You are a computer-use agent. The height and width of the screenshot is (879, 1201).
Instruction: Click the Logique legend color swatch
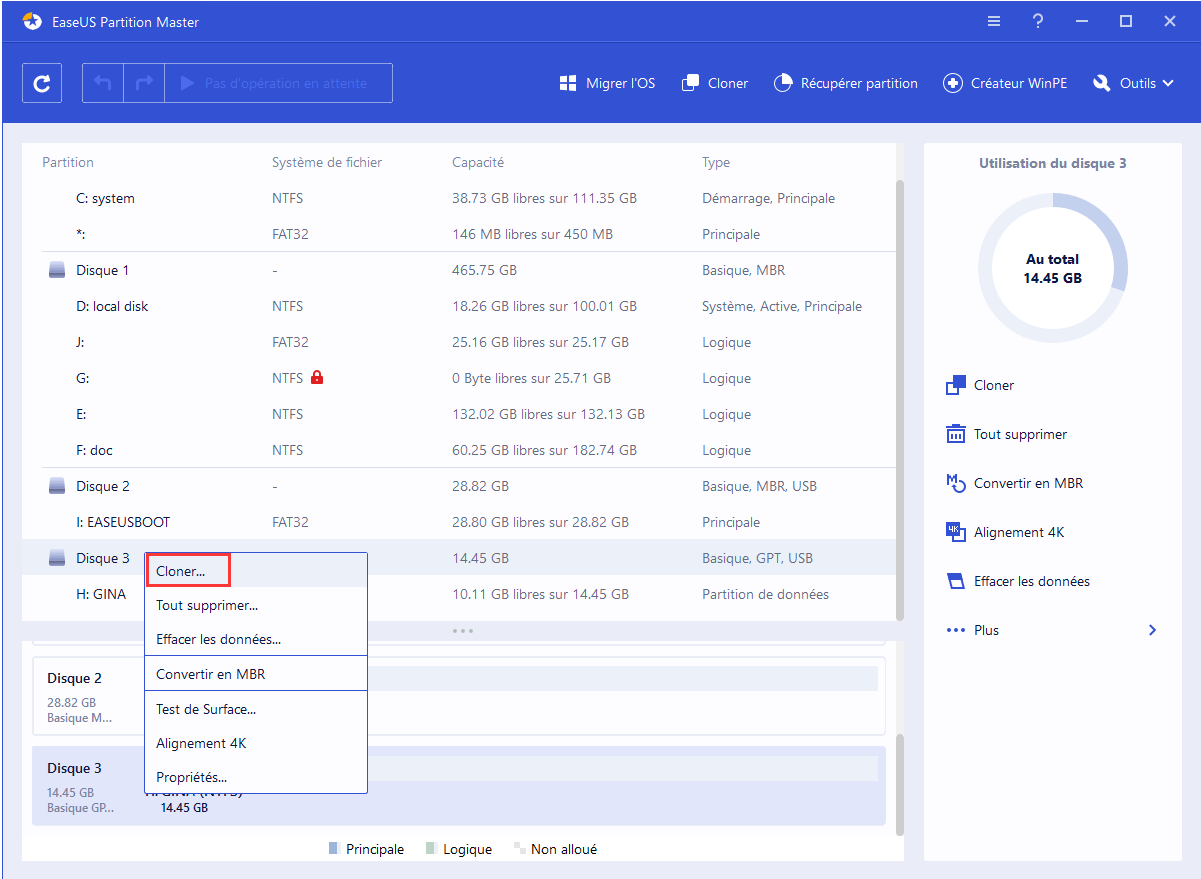[x=431, y=849]
